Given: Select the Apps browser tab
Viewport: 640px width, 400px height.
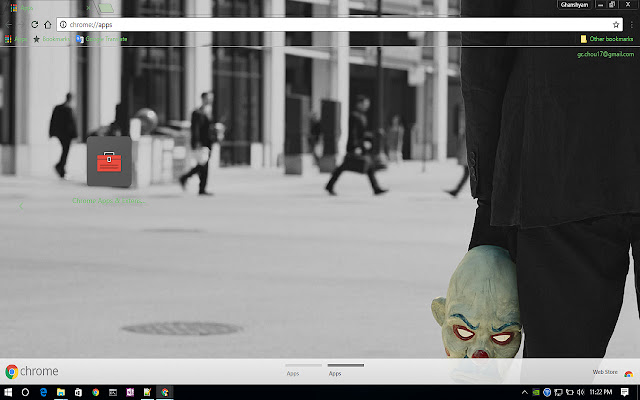Looking at the screenshot, I should (x=49, y=8).
